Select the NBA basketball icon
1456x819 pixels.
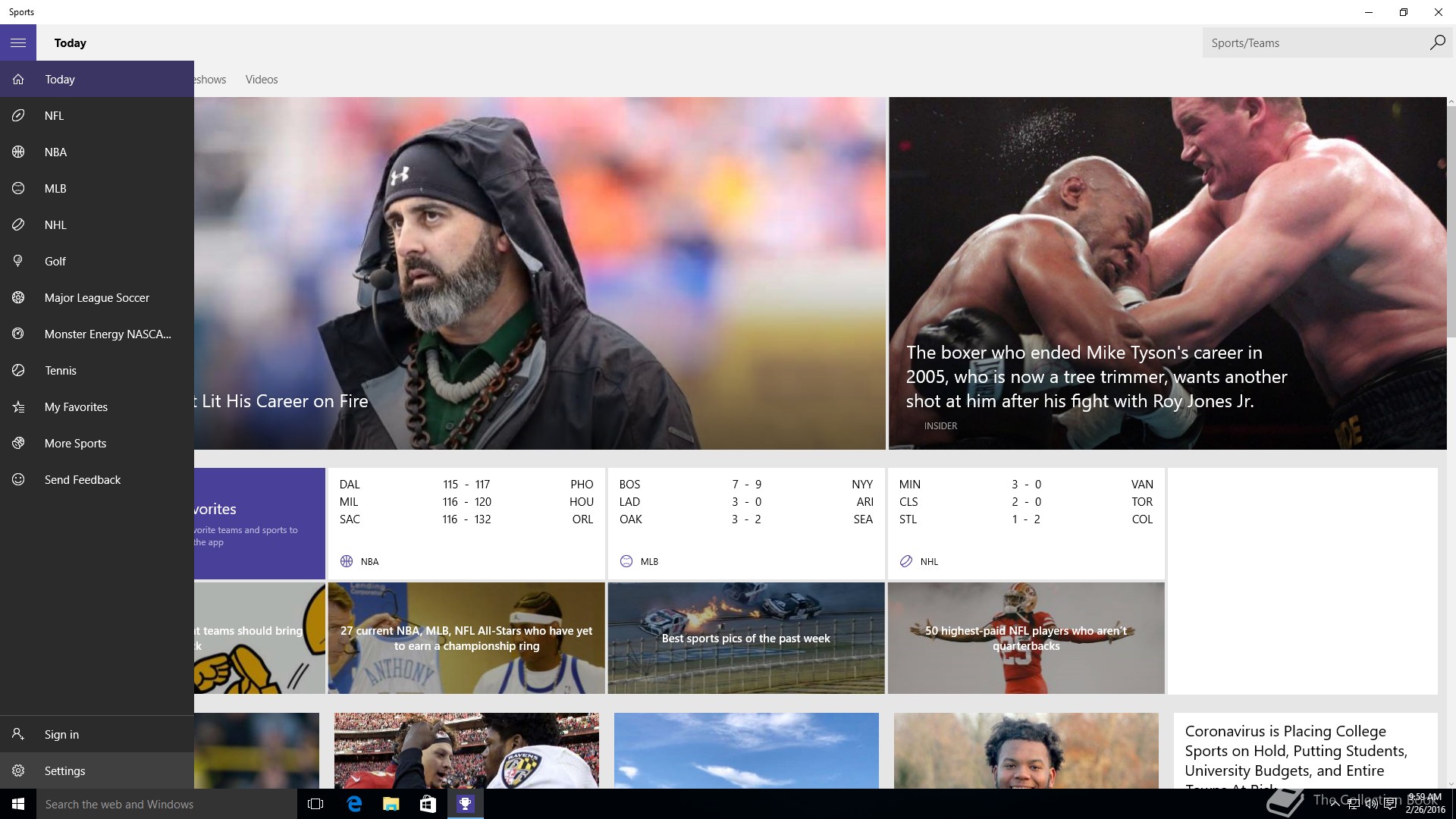(x=18, y=152)
